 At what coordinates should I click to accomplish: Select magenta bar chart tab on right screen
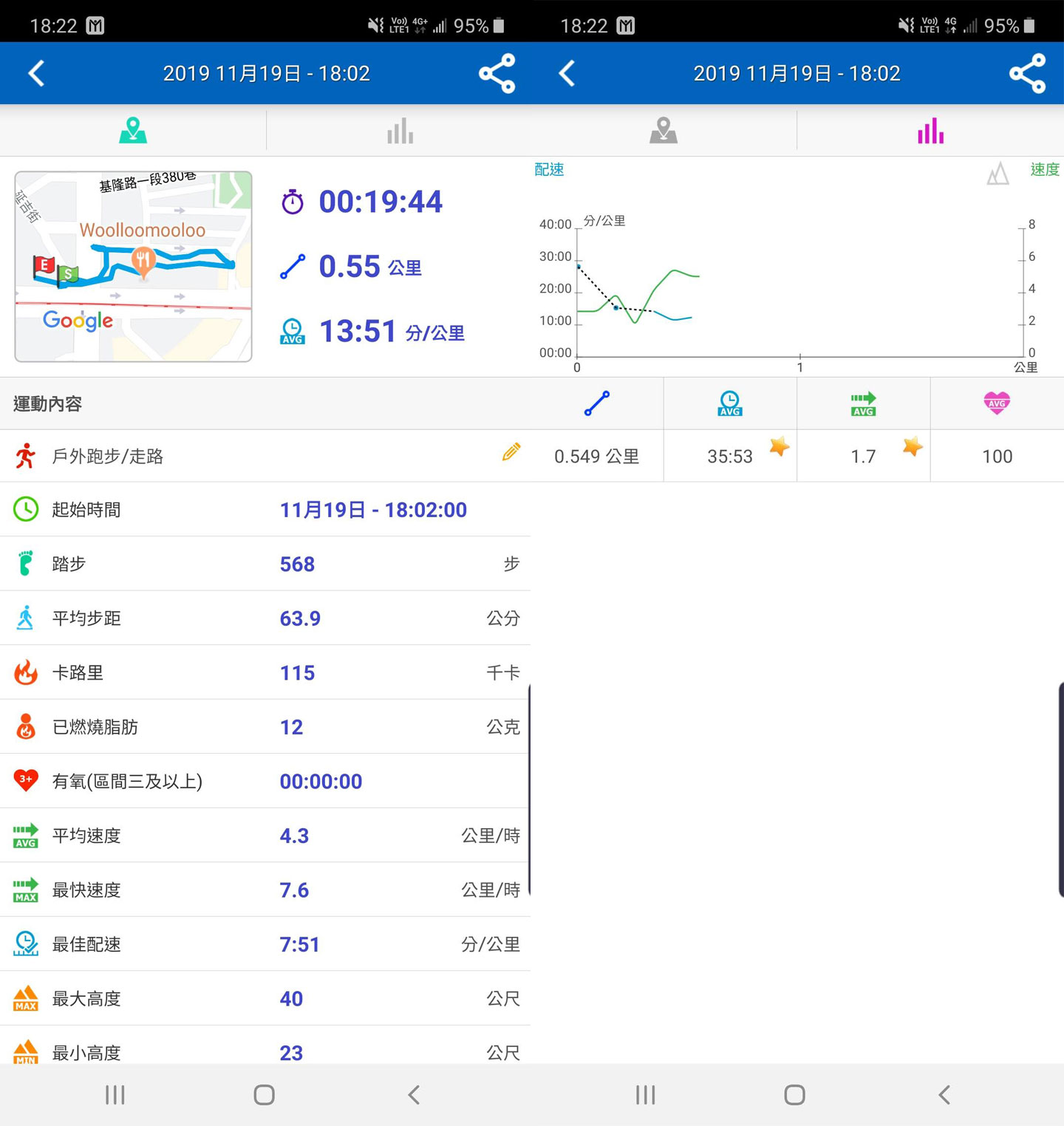930,131
